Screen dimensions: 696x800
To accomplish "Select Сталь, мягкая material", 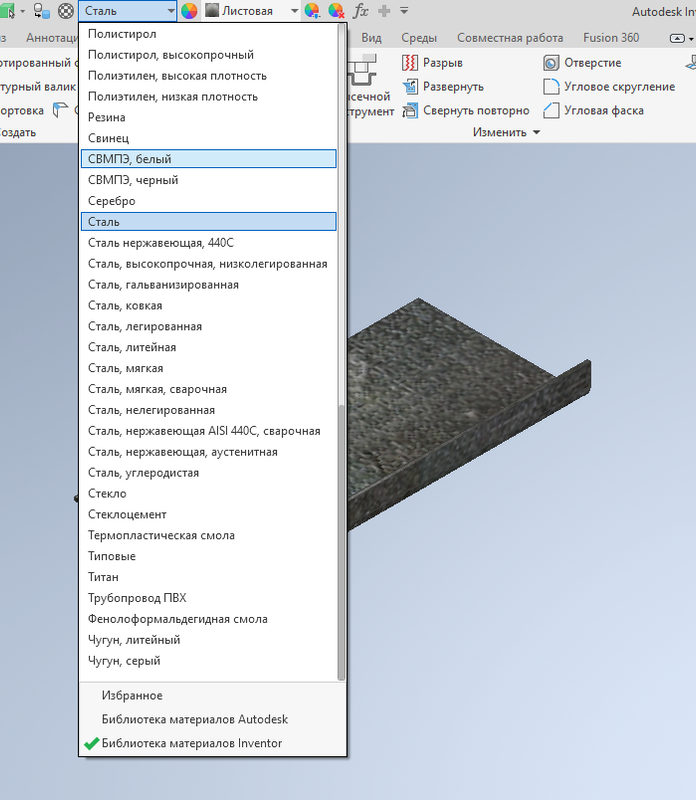I will pyautogui.click(x=209, y=368).
